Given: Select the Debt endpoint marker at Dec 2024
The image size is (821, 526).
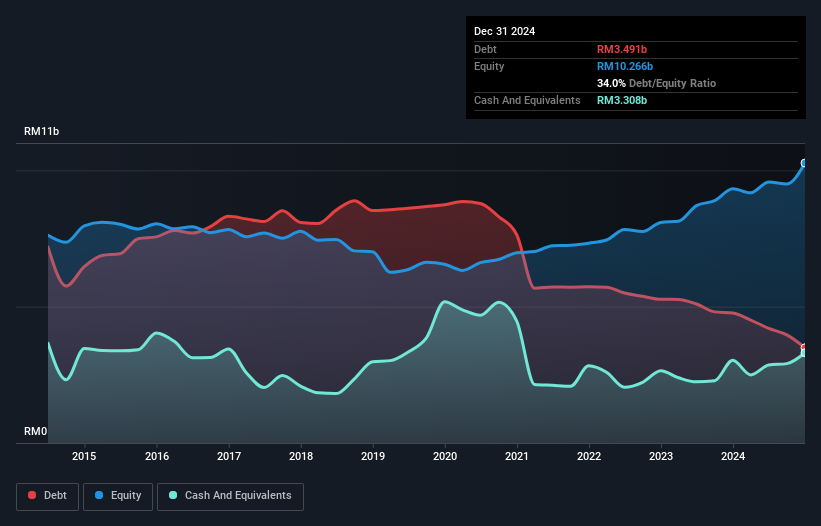Looking at the screenshot, I should (804, 347).
